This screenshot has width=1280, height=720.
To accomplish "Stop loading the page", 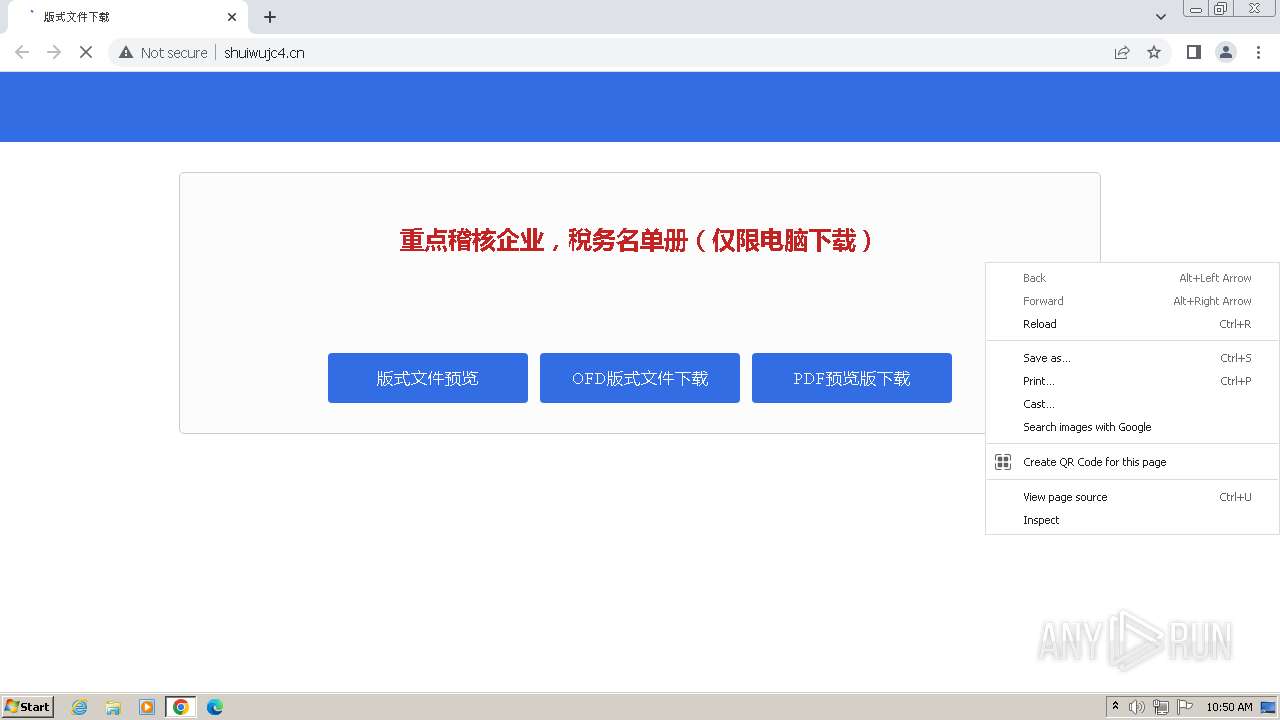I will [86, 52].
